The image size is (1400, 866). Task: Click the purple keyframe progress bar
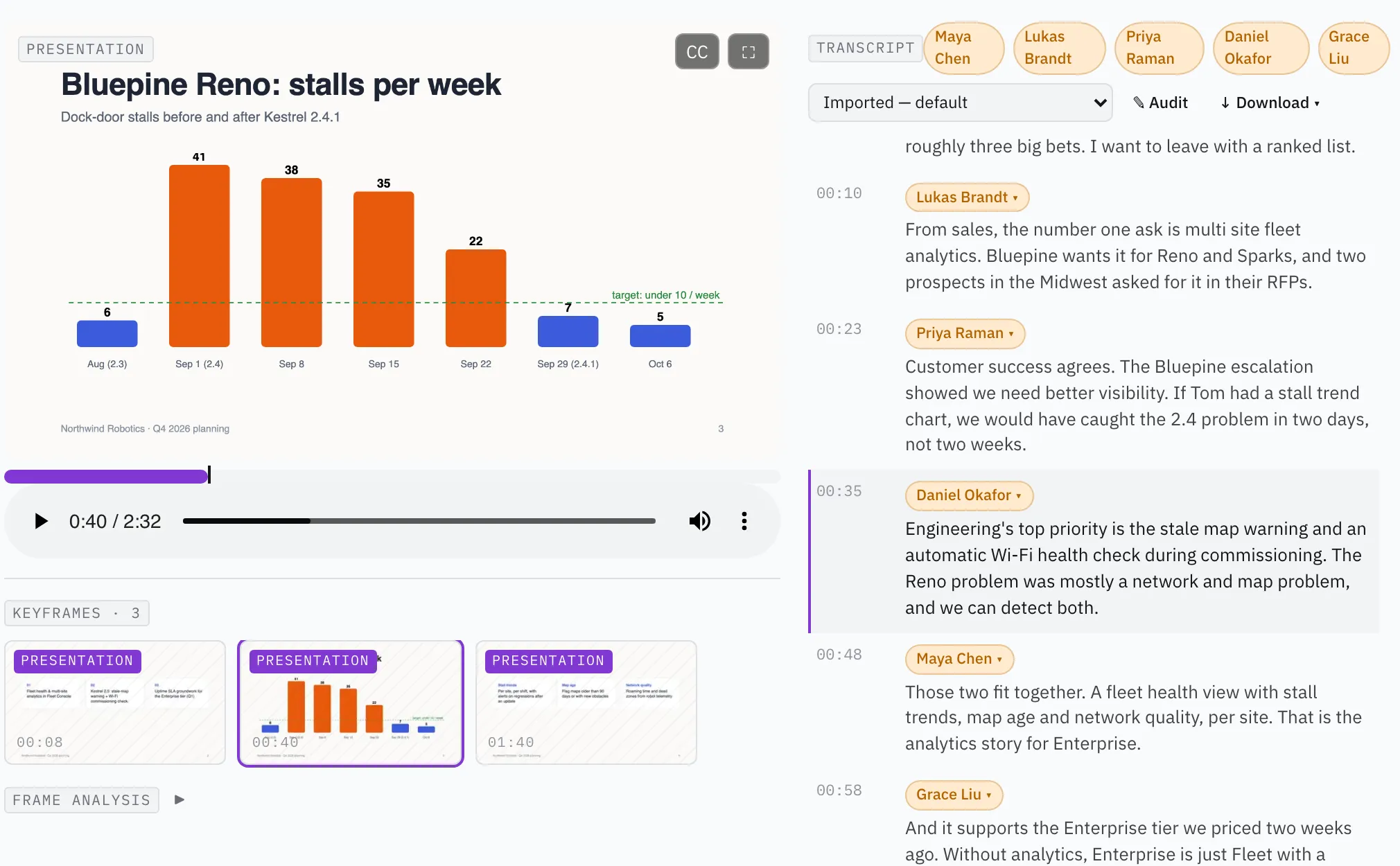[392, 476]
